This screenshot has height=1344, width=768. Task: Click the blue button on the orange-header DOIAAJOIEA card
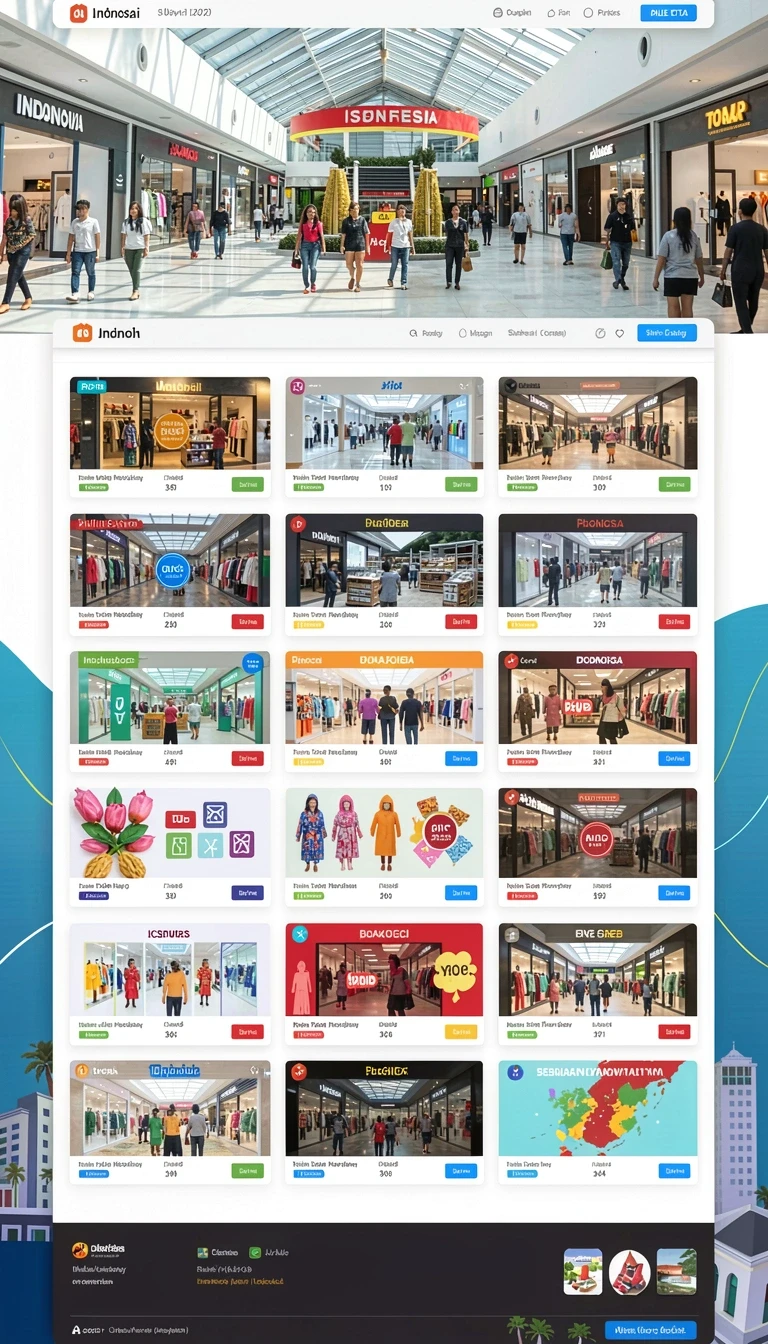pos(461,759)
